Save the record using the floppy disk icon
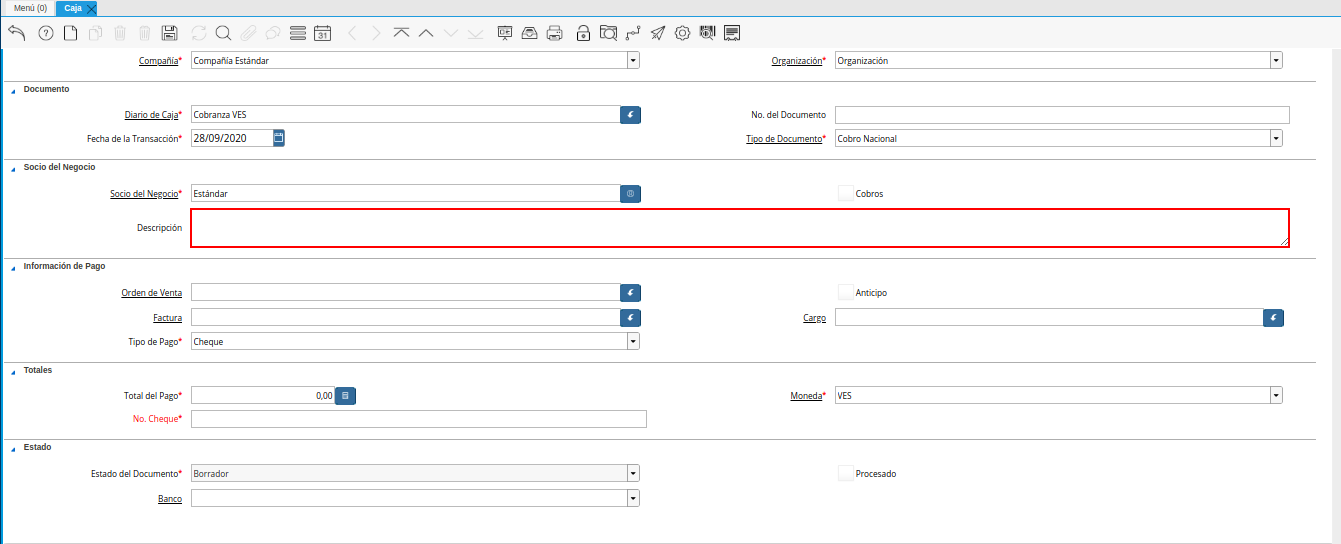1341x544 pixels. pyautogui.click(x=170, y=33)
